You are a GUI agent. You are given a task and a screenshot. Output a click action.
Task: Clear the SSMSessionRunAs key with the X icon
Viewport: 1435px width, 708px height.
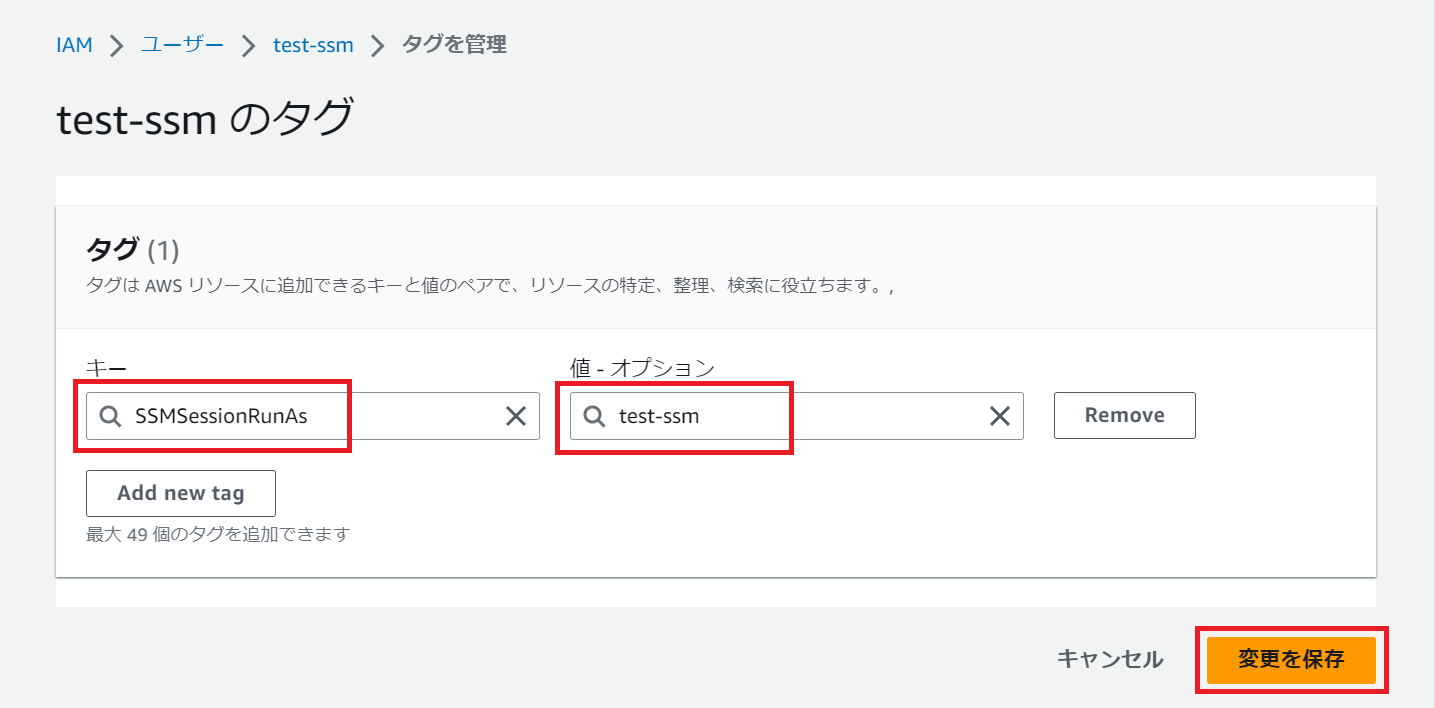click(x=516, y=415)
